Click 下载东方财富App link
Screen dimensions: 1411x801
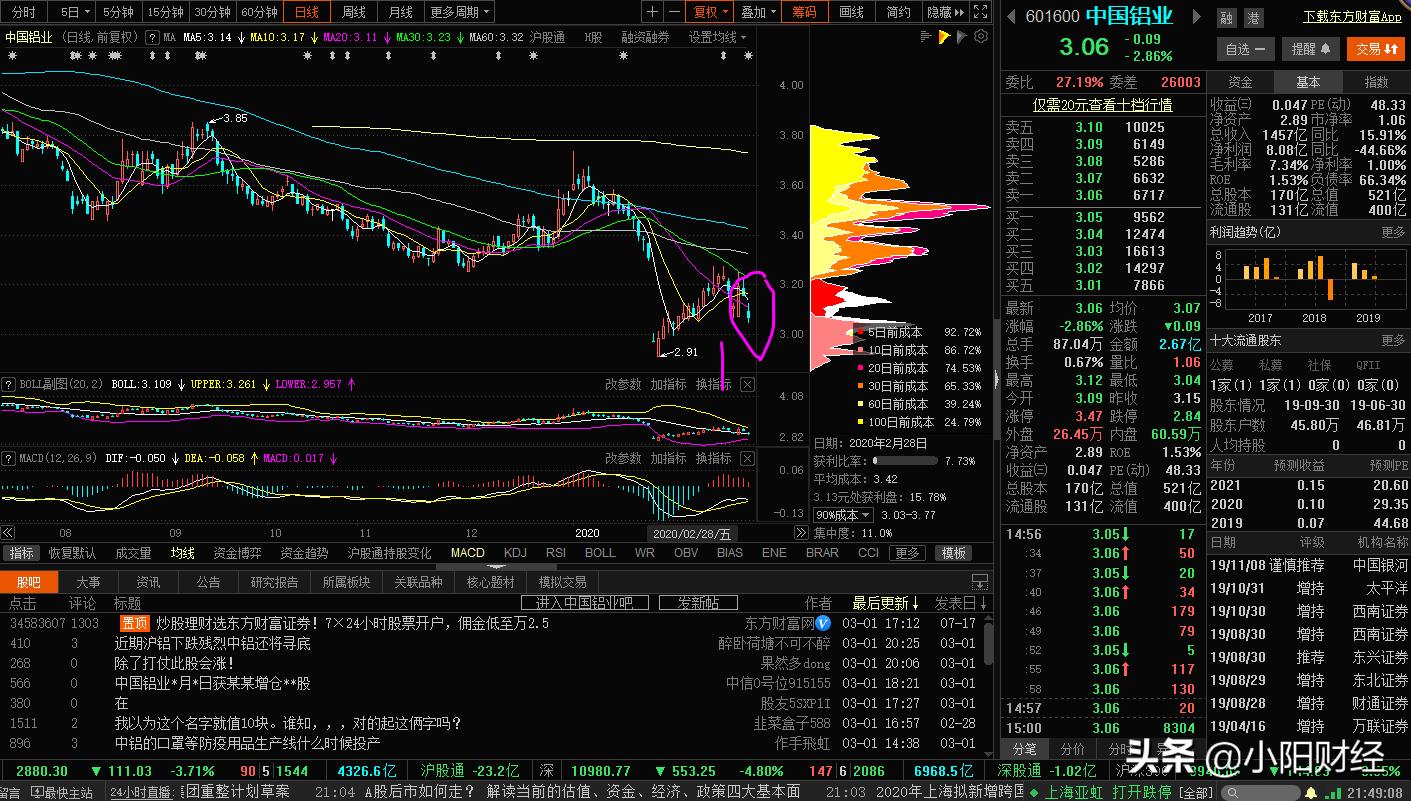1352,17
